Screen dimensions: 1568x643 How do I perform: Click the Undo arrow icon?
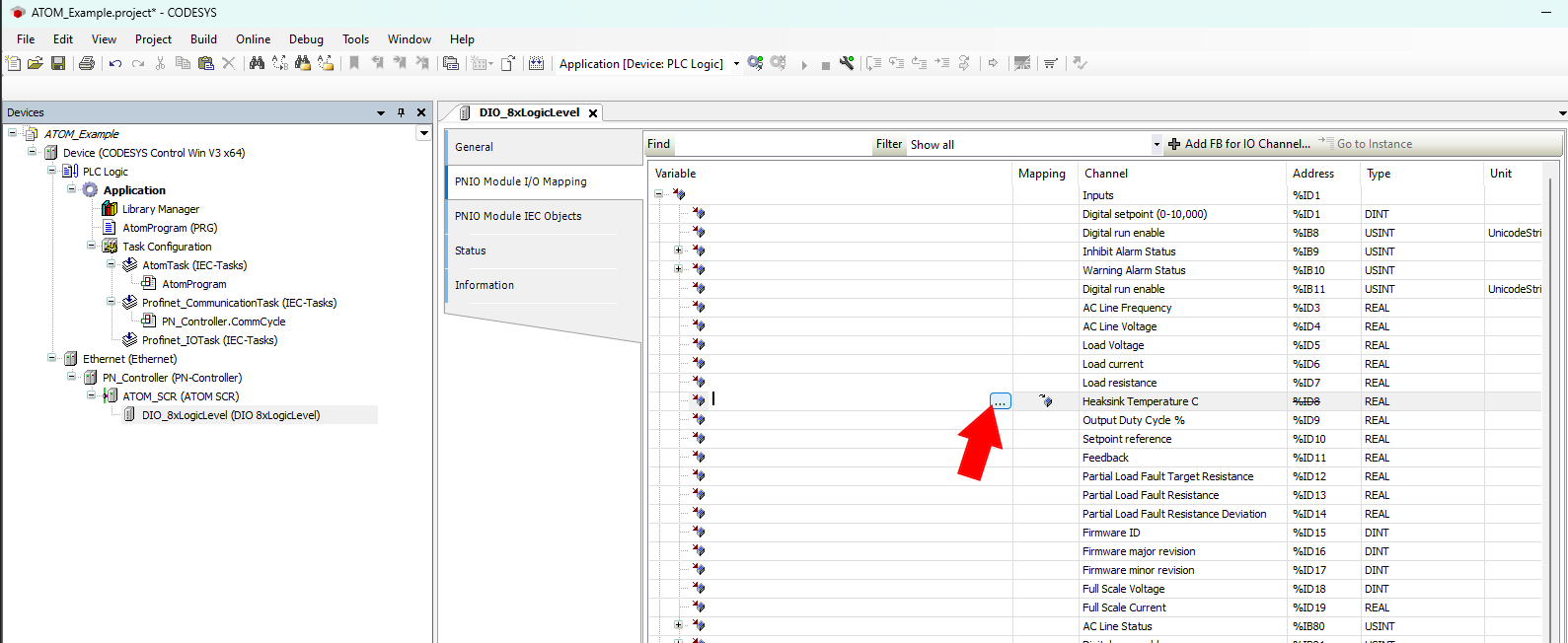click(115, 63)
